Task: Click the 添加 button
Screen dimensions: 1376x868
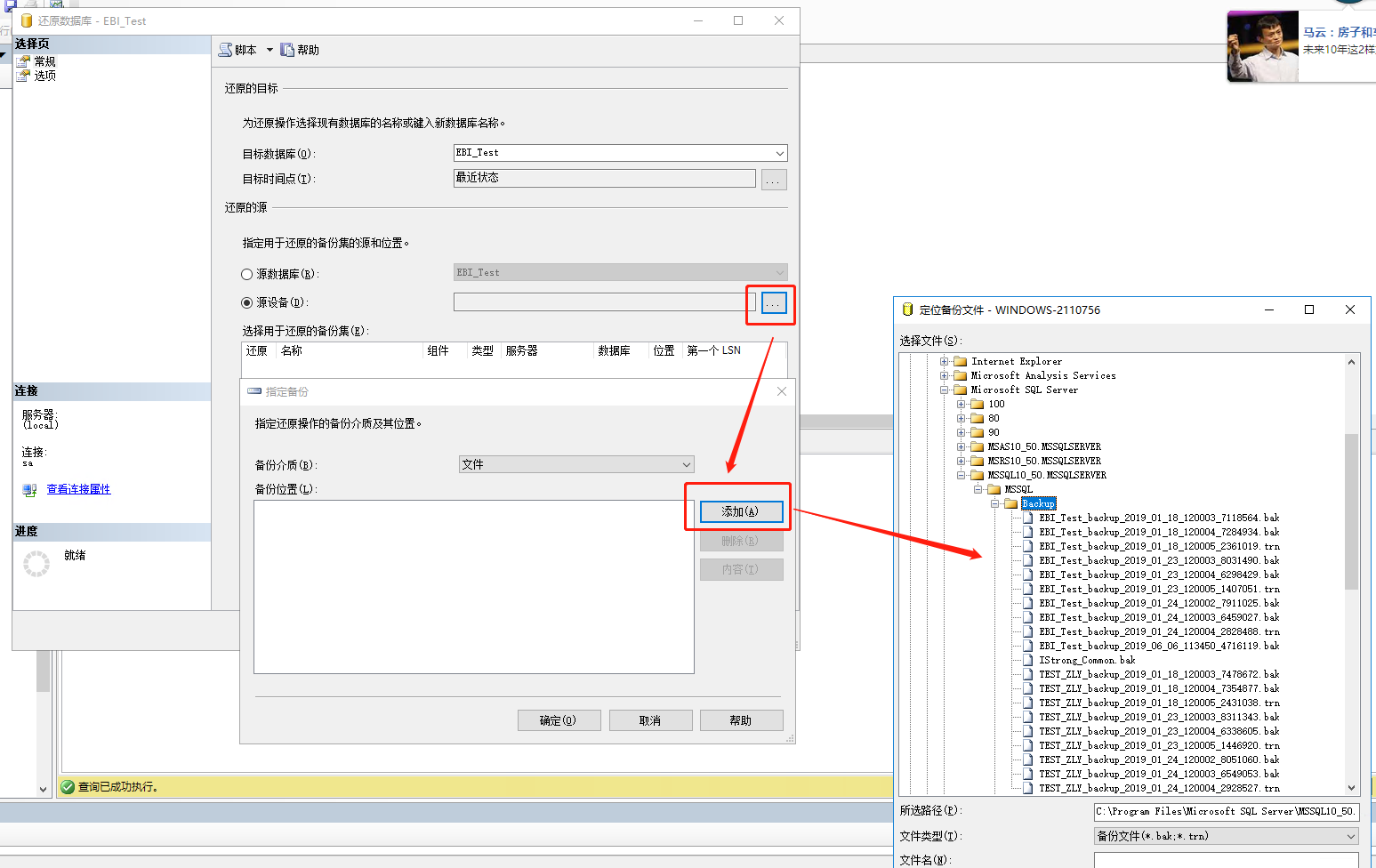Action: point(741,511)
